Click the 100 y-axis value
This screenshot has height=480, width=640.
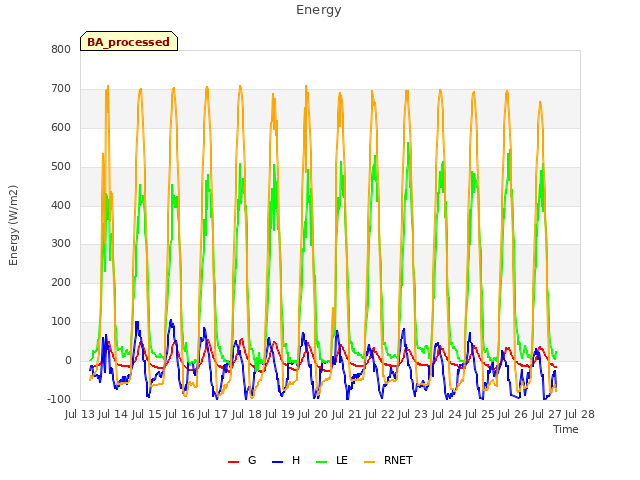coord(61,322)
